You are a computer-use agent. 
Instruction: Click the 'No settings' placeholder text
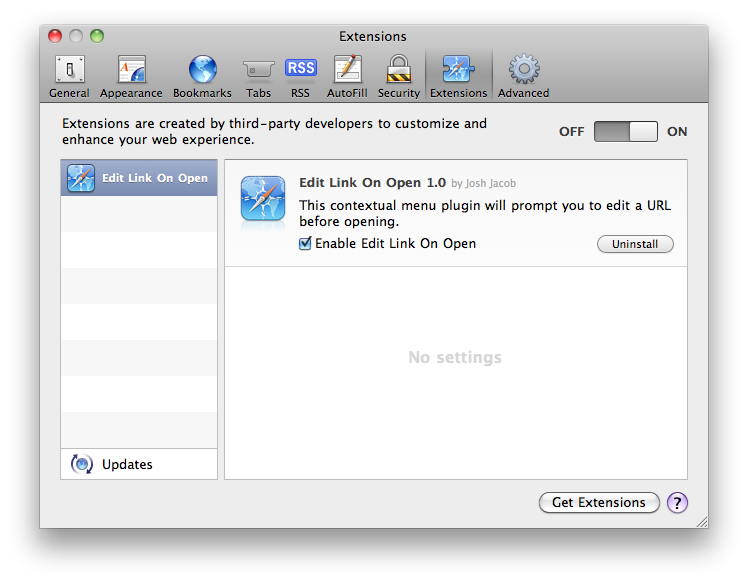coord(455,357)
